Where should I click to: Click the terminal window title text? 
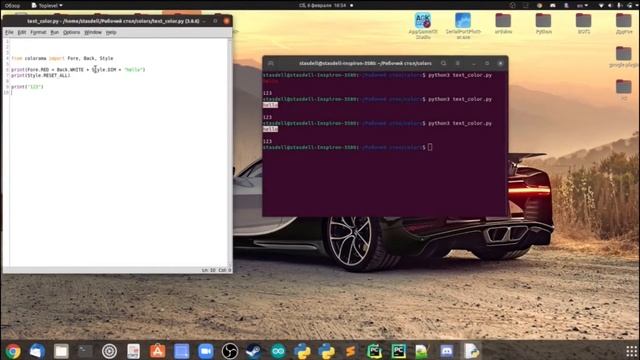point(365,63)
